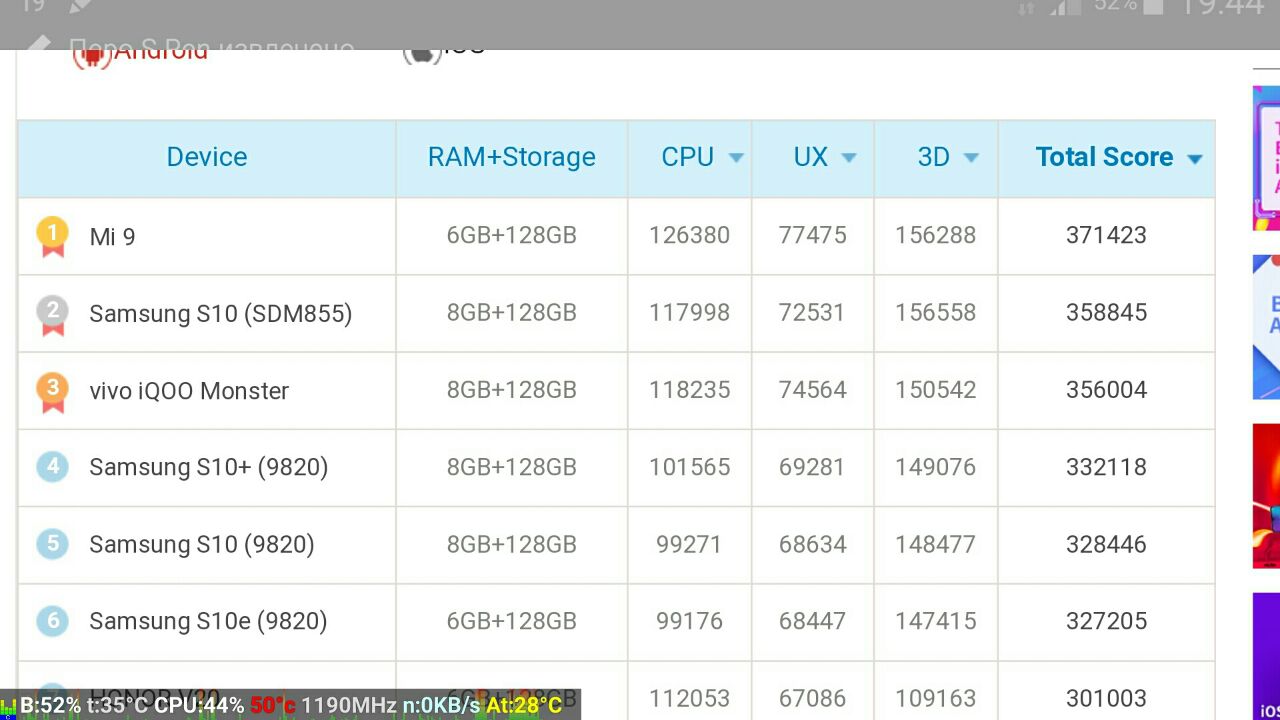Click 3D score 149076
The width and height of the screenshot is (1280, 720).
935,467
